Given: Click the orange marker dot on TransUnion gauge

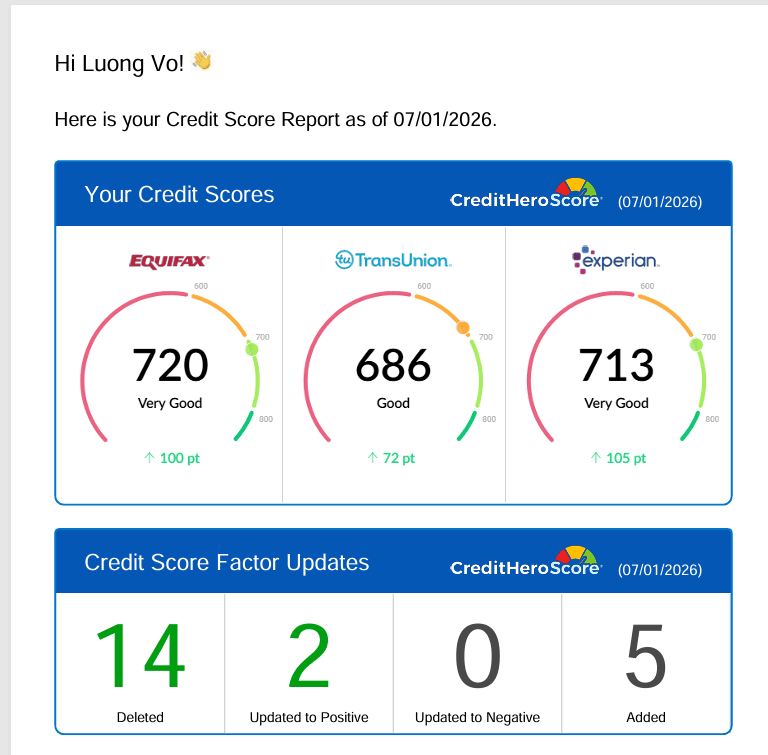Looking at the screenshot, I should 463,328.
